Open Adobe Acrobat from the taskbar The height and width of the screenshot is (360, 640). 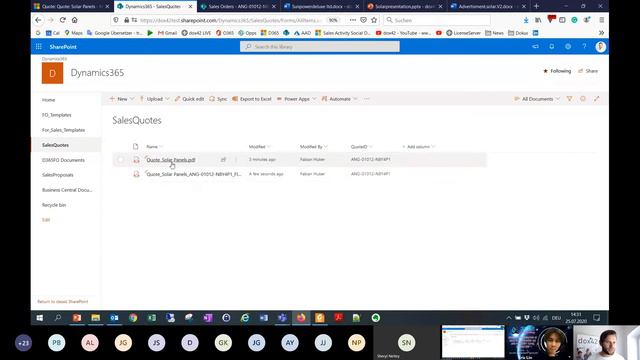click(338, 318)
